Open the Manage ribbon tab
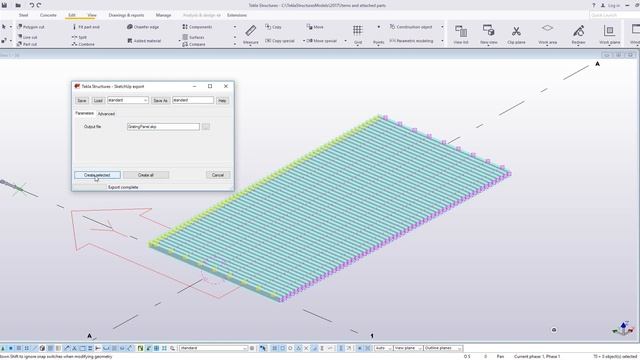The width and height of the screenshot is (640, 360). click(163, 15)
